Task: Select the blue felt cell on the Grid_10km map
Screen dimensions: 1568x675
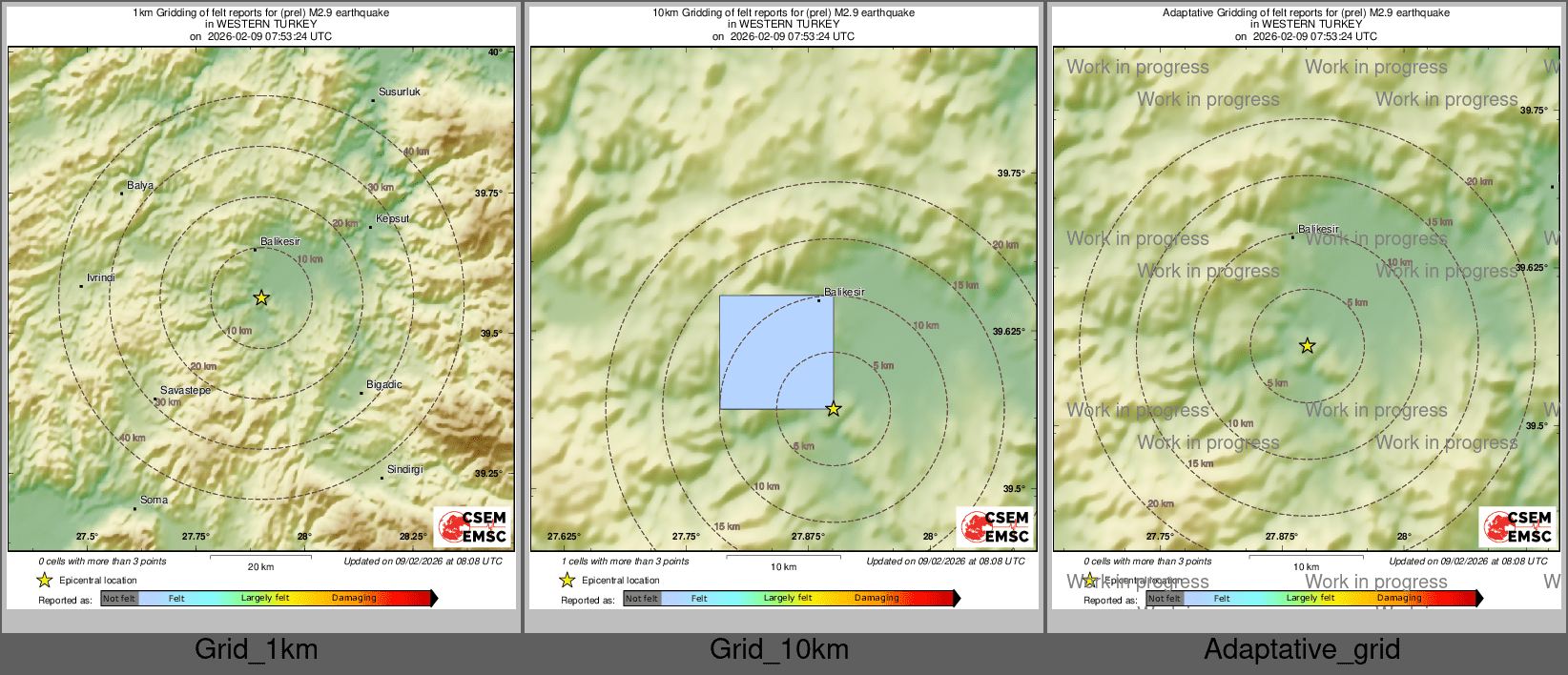Action: [776, 352]
